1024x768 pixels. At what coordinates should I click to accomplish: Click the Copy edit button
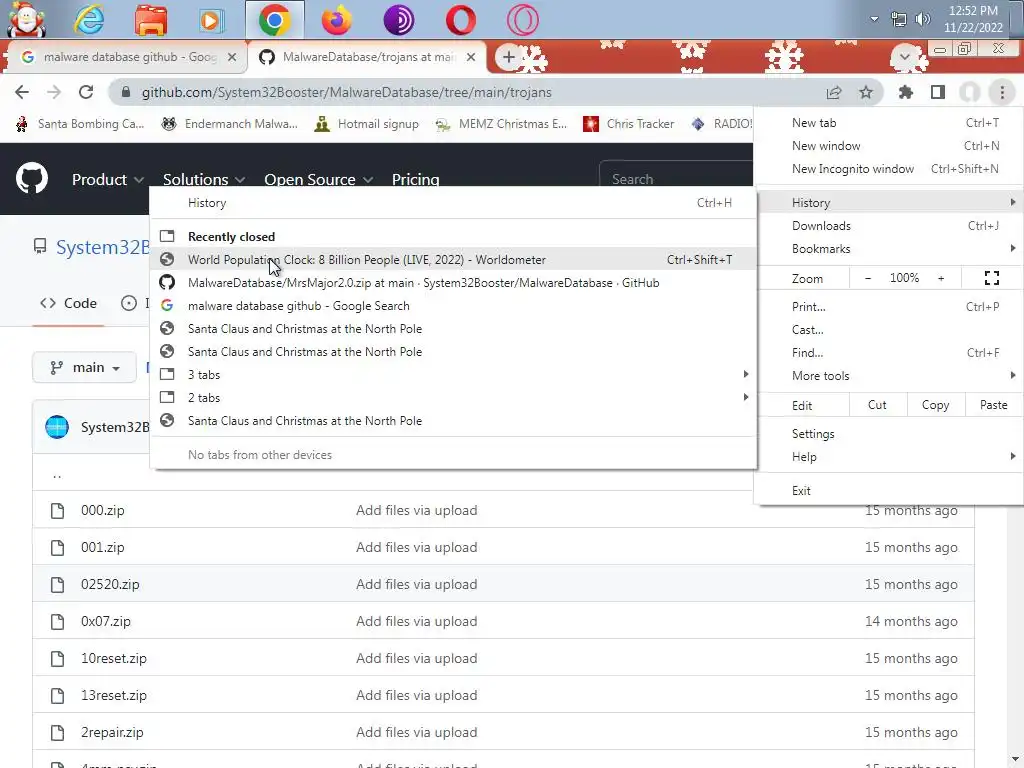(x=935, y=405)
